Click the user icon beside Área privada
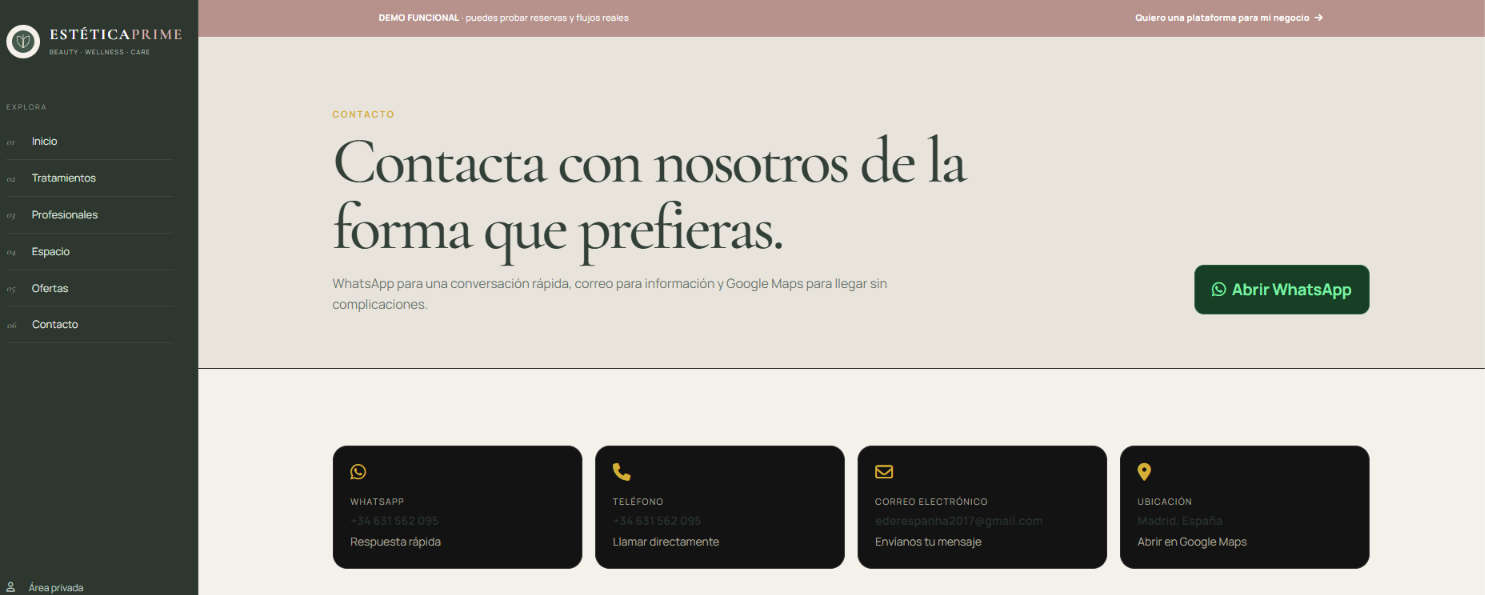Image resolution: width=1485 pixels, height=595 pixels. click(11, 587)
